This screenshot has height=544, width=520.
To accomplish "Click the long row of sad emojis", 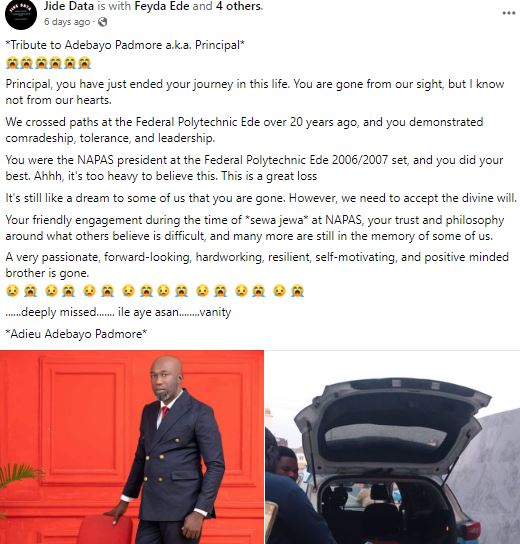I will (x=155, y=291).
